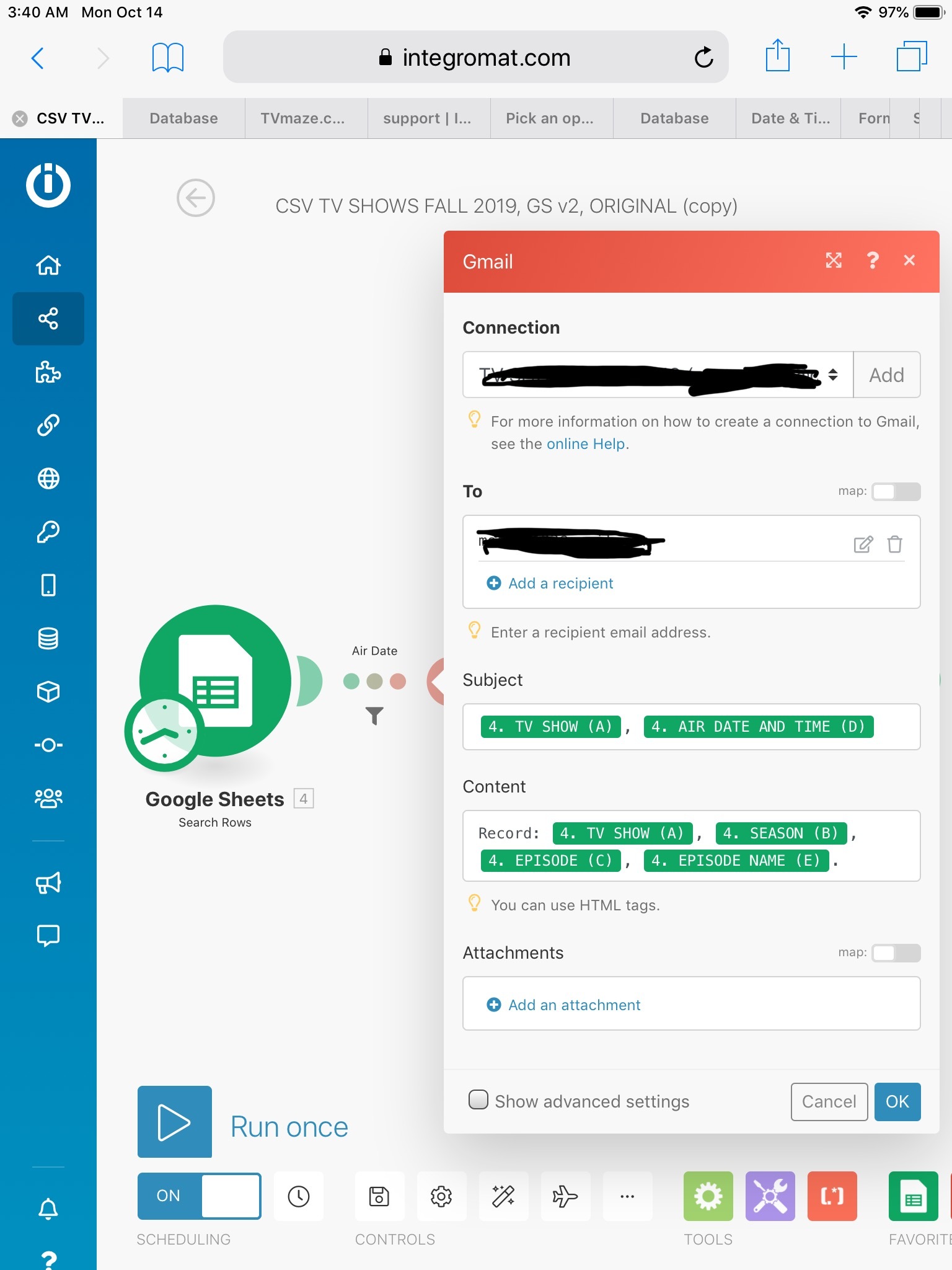Switch to first Database browser tab

pos(183,118)
